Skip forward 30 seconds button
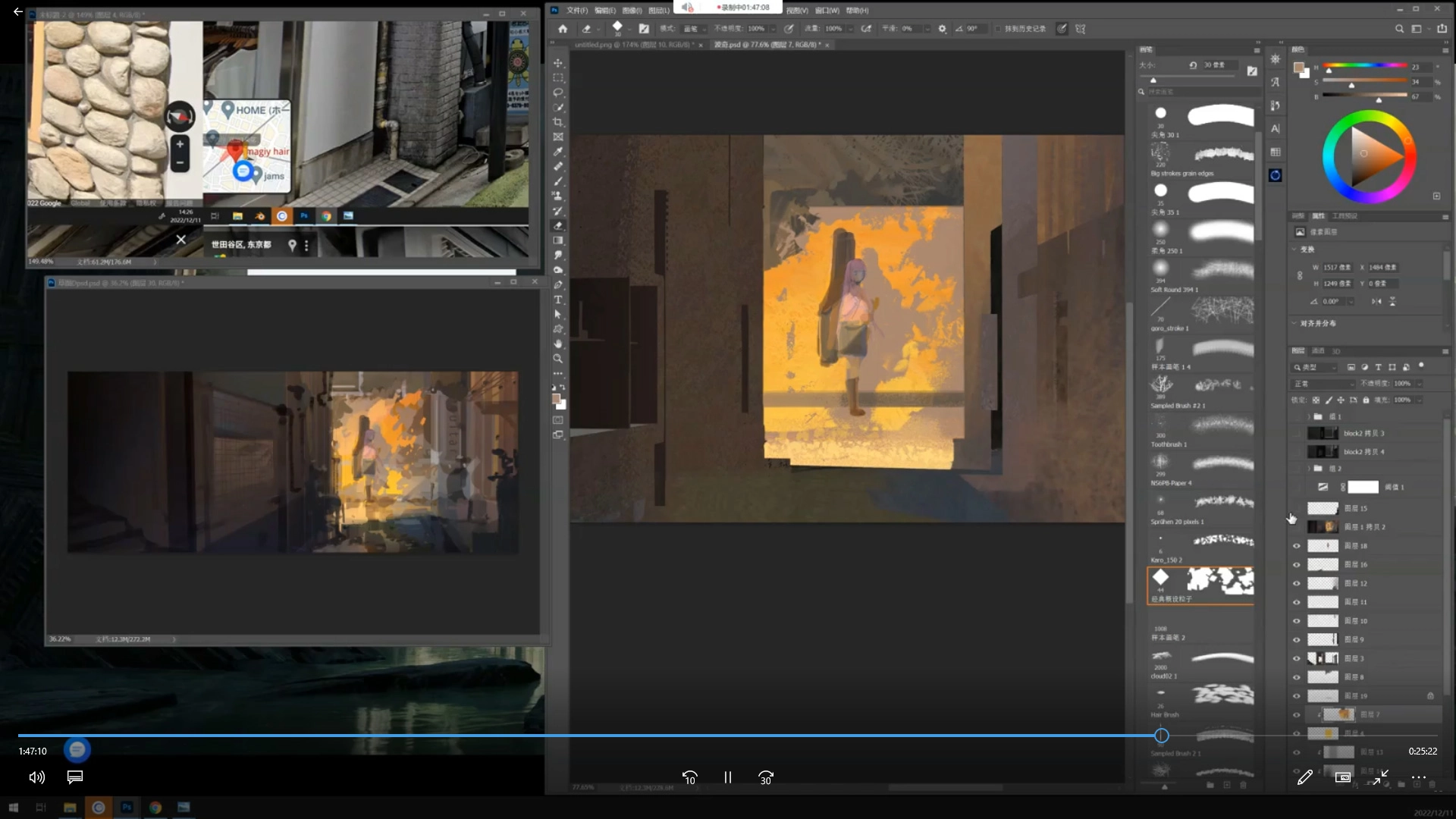The width and height of the screenshot is (1456, 819). click(765, 777)
